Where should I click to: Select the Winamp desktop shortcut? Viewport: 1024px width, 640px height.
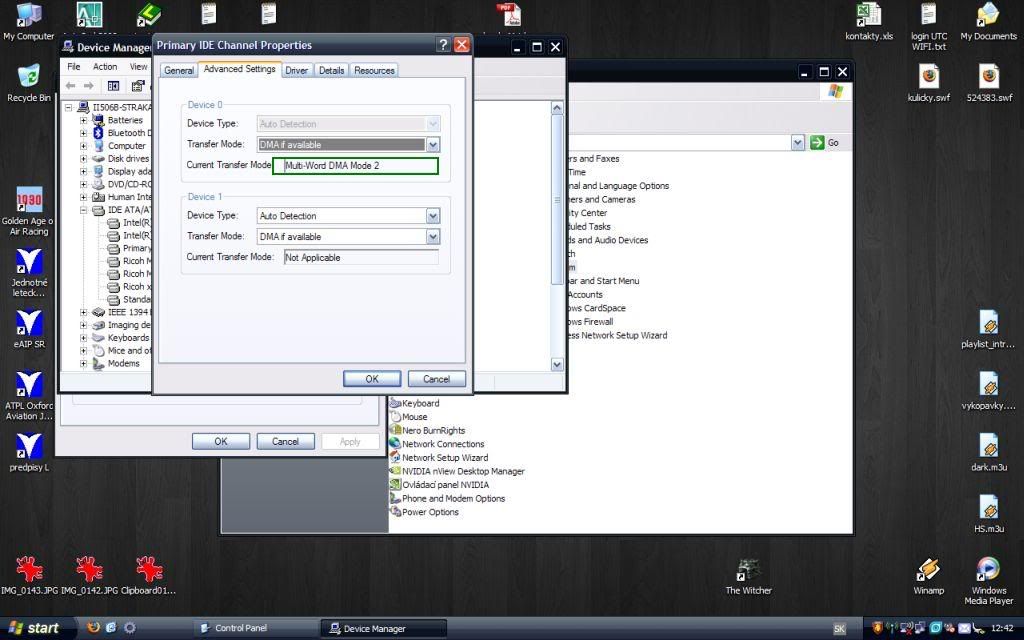pos(929,576)
